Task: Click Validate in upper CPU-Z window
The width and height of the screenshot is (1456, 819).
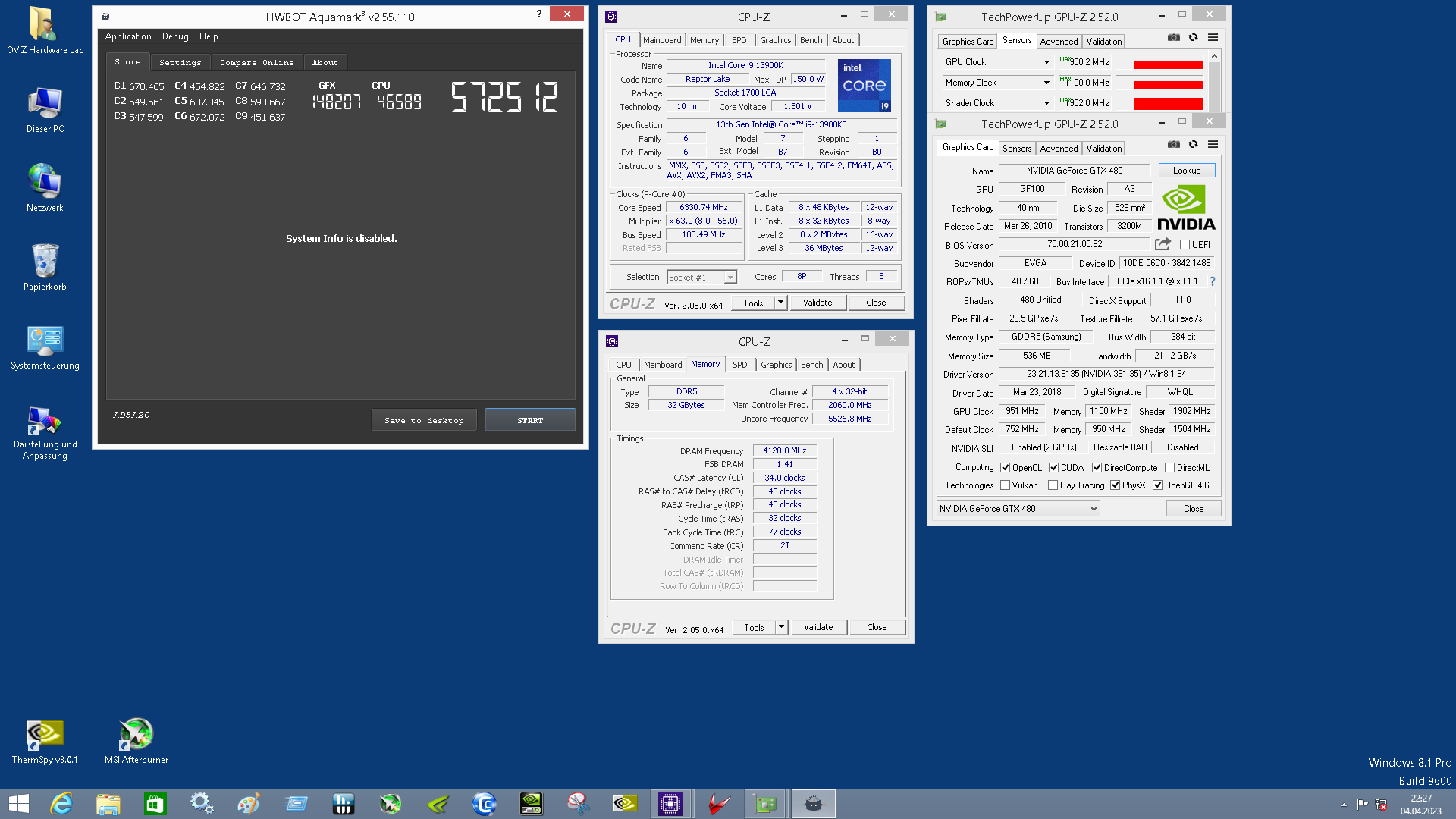Action: [x=817, y=303]
